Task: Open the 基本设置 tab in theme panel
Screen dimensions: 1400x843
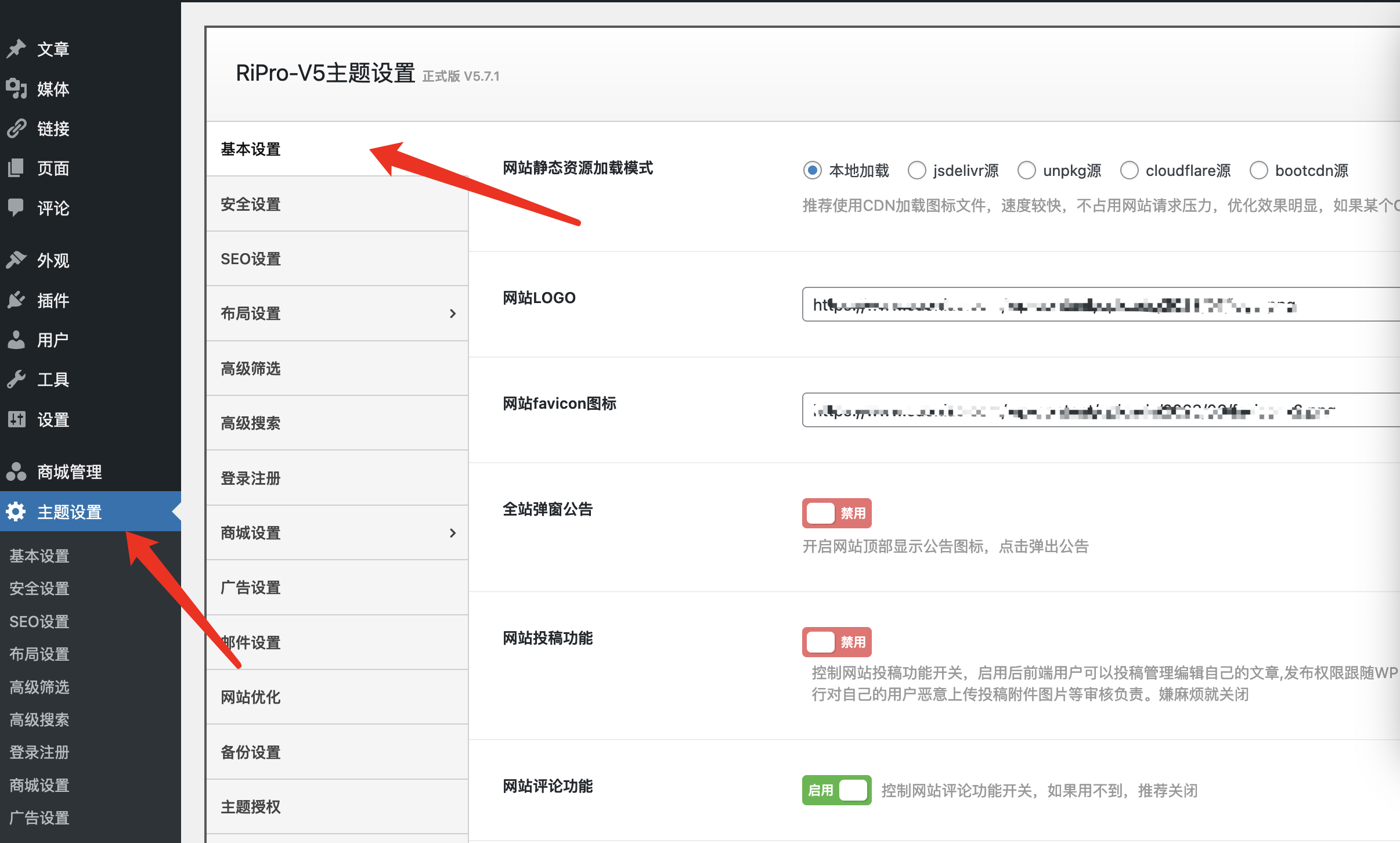Action: point(337,149)
